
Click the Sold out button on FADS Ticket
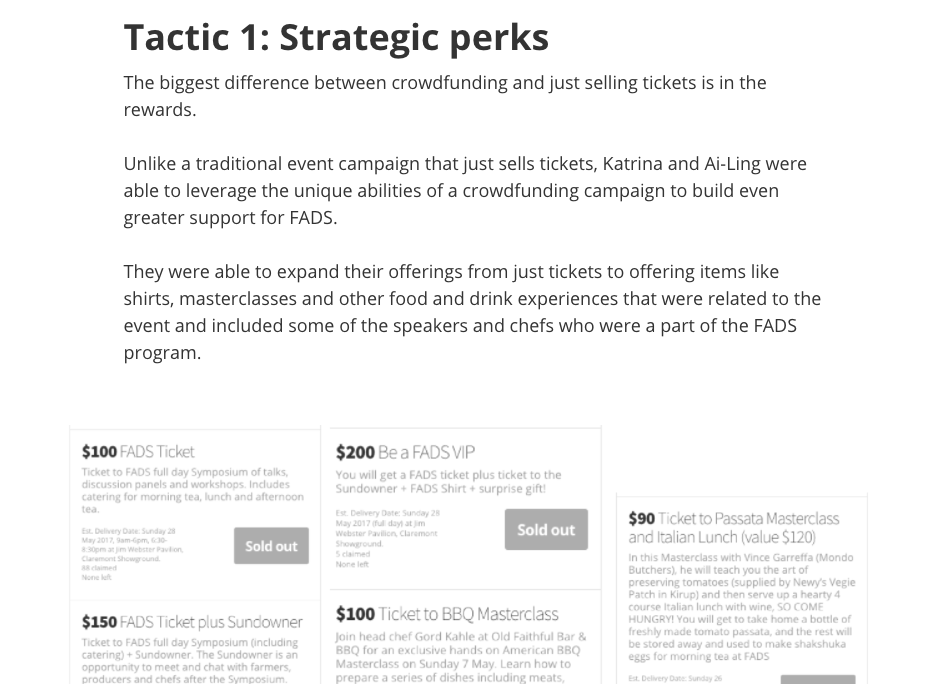point(271,546)
